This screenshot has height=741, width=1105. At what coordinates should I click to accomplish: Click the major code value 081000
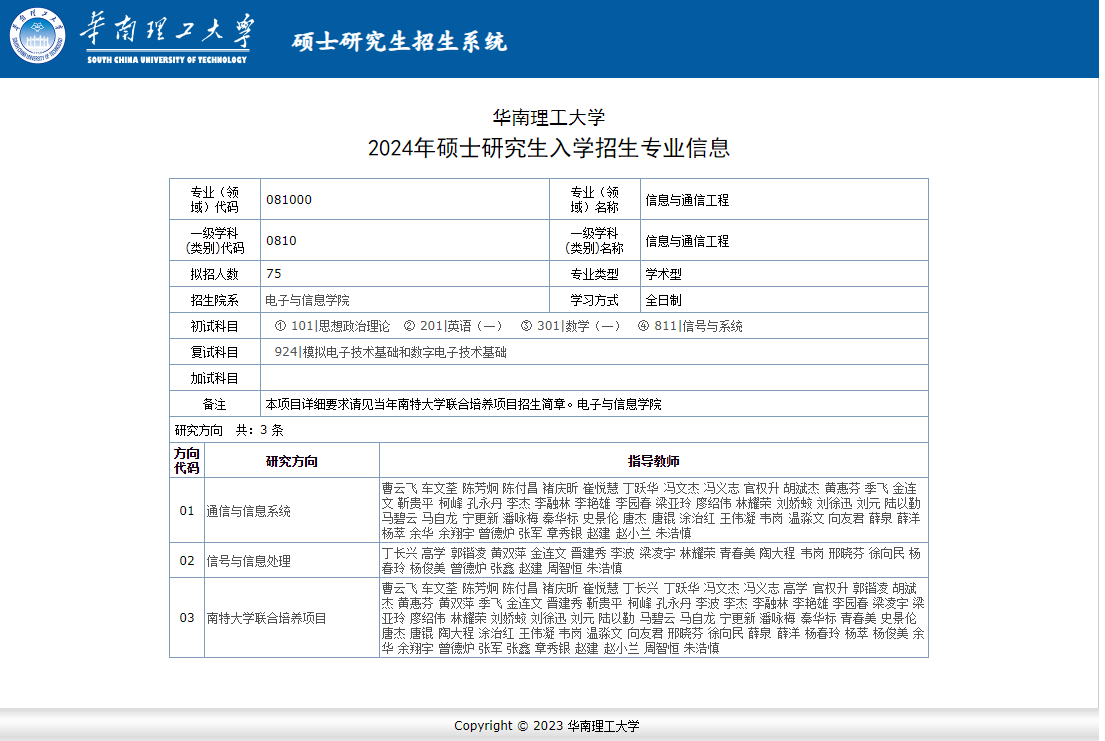[289, 200]
